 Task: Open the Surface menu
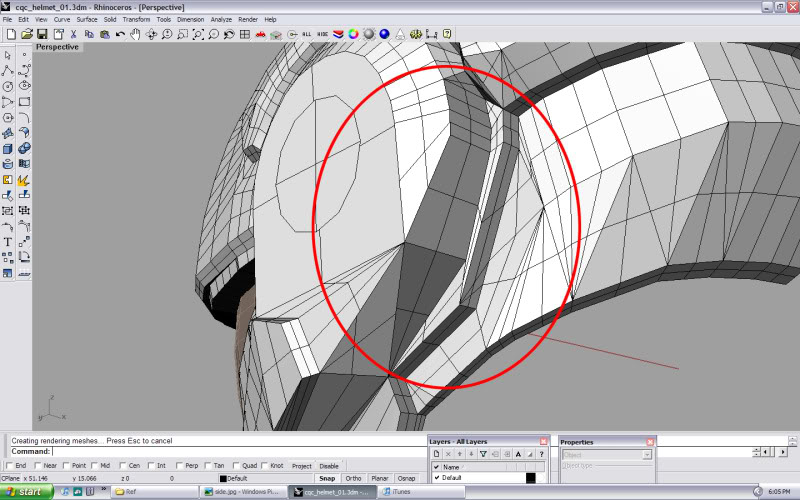click(x=88, y=19)
